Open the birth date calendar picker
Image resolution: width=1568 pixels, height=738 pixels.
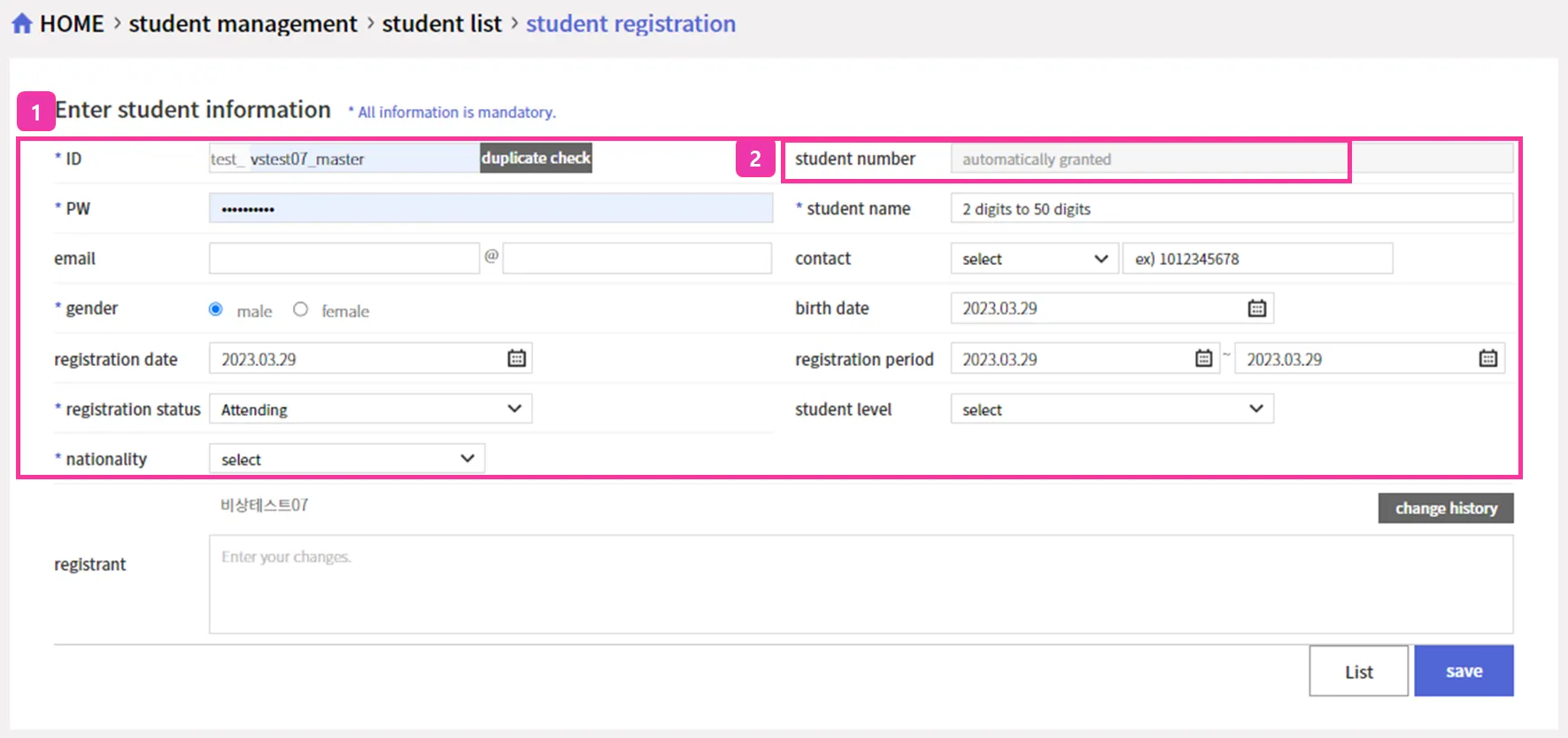pos(1256,308)
